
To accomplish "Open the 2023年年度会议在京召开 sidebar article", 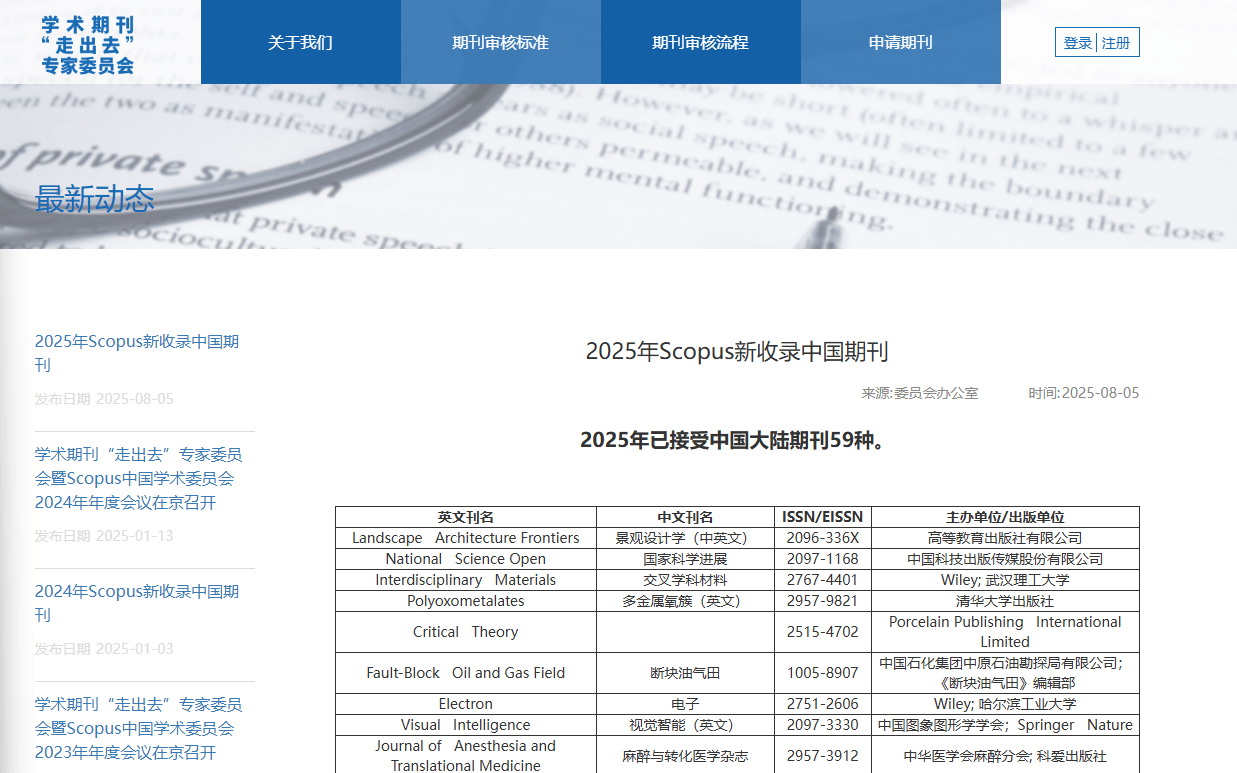I will (139, 728).
